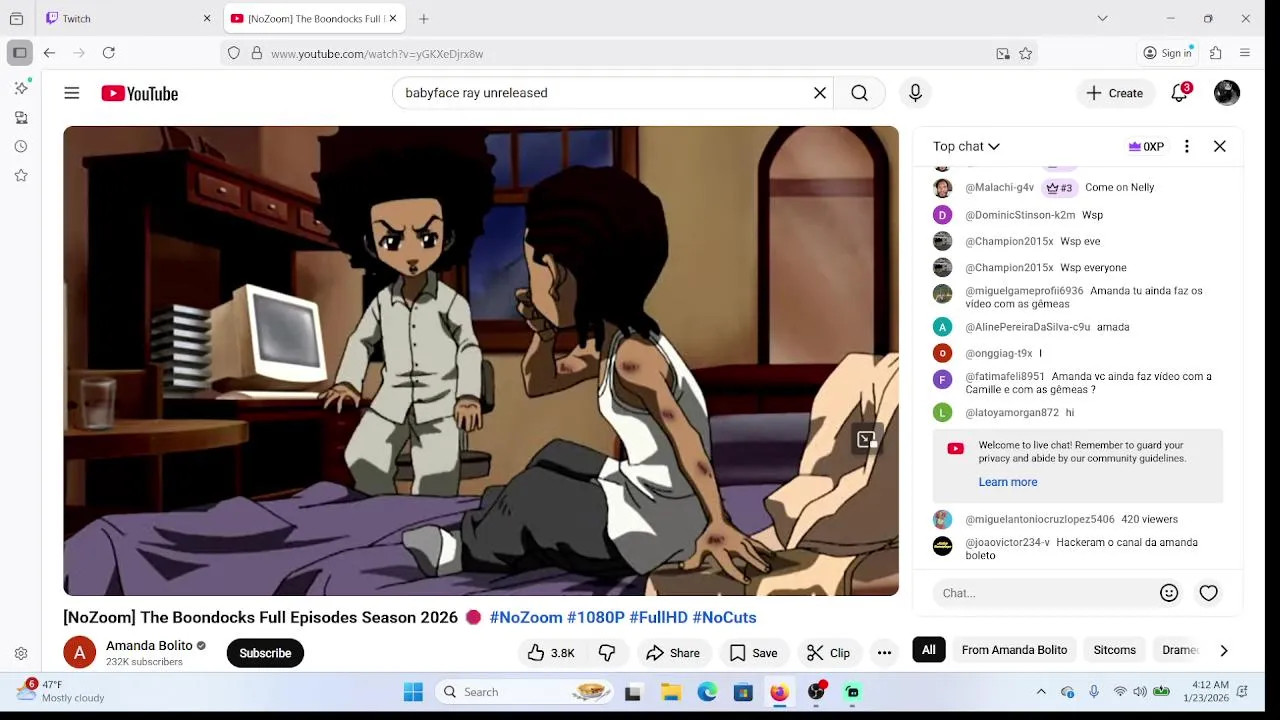Open Amanda Bolito channel name link
Viewport: 1280px width, 720px height.
click(x=149, y=646)
